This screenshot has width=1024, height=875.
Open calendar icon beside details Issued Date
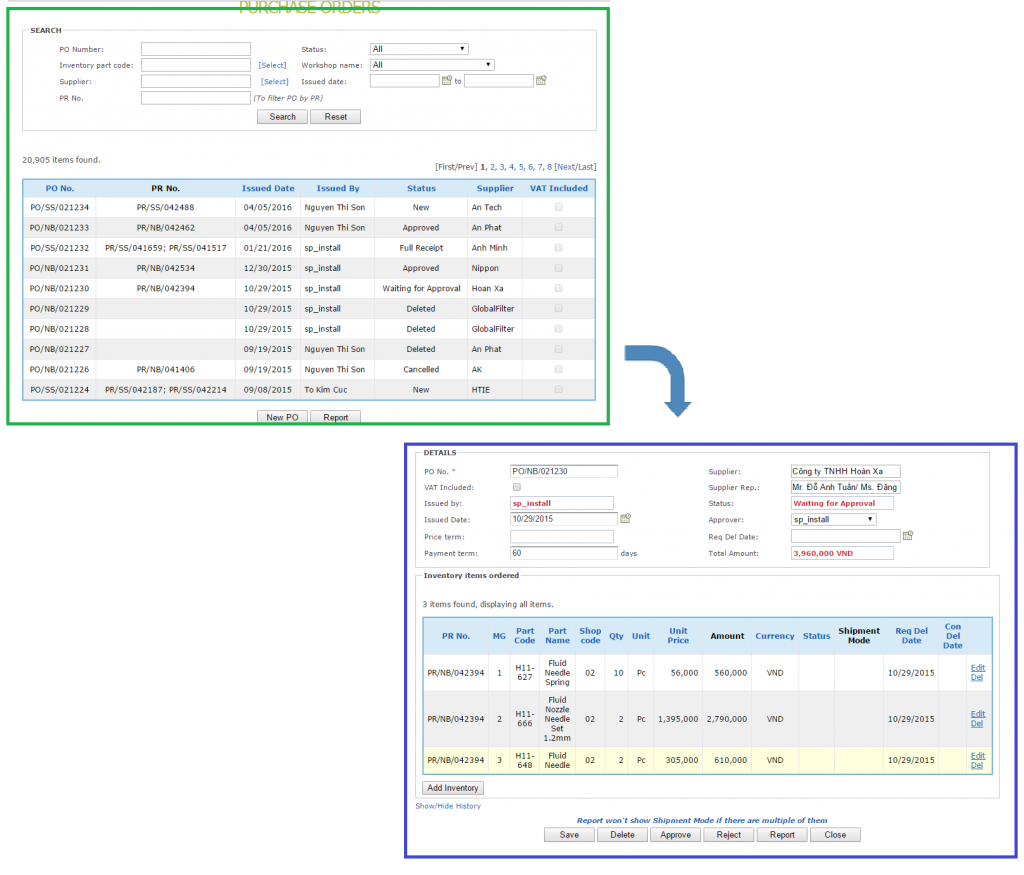click(x=625, y=519)
